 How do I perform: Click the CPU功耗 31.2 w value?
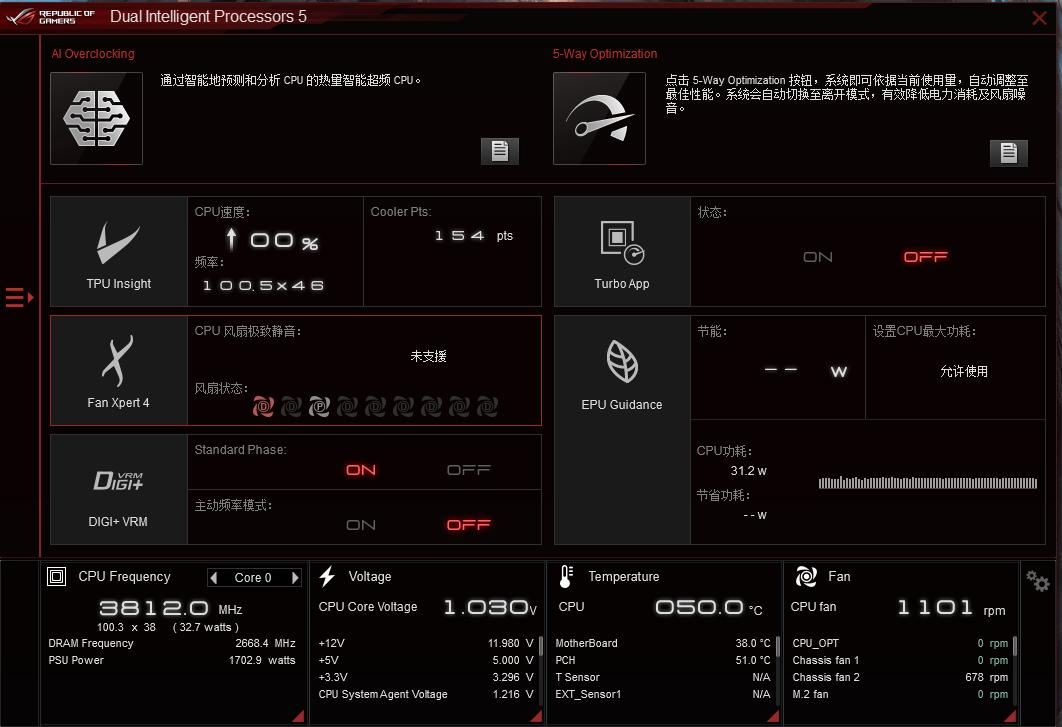[748, 471]
